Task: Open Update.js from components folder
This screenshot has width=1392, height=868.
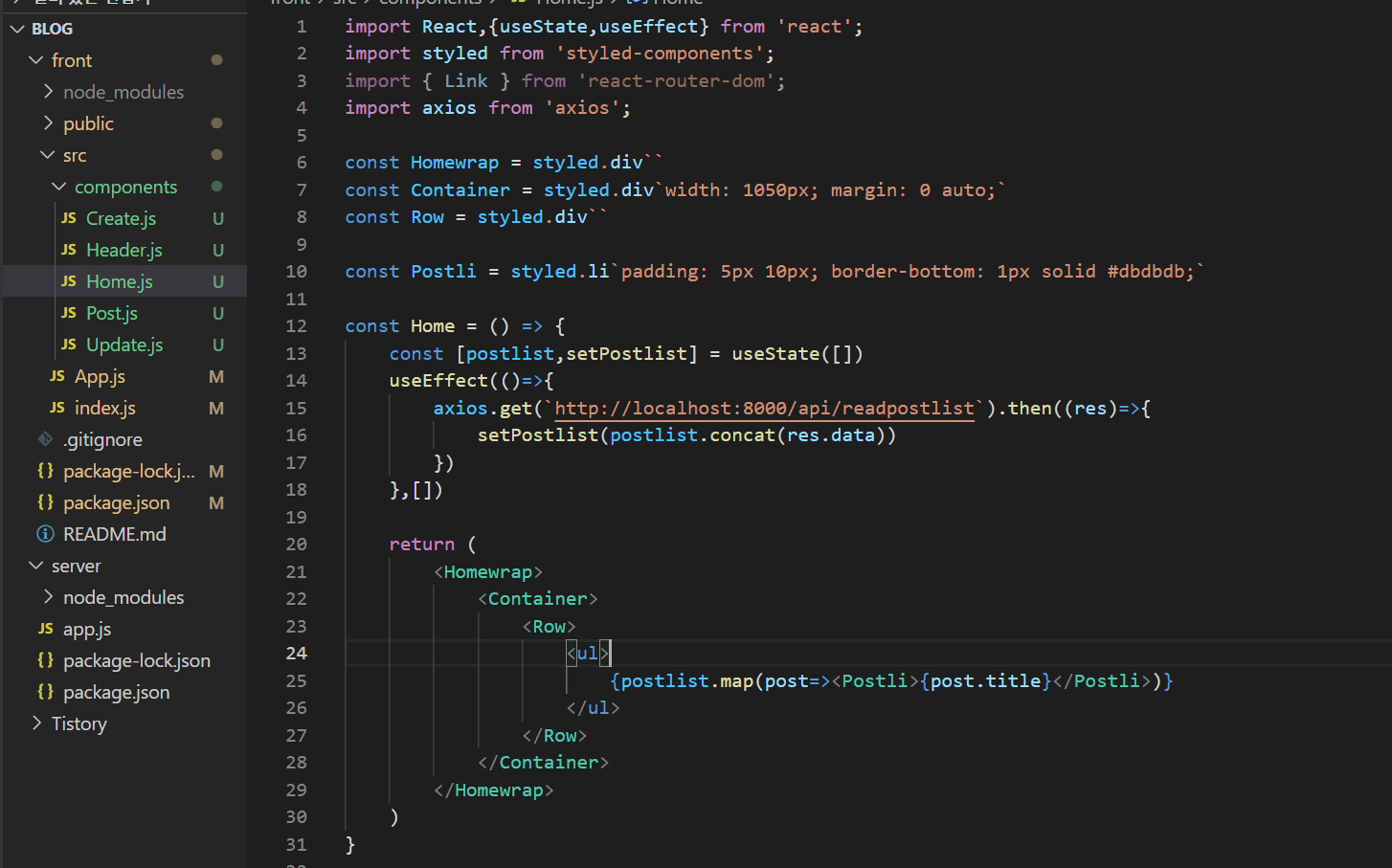Action: tap(124, 345)
